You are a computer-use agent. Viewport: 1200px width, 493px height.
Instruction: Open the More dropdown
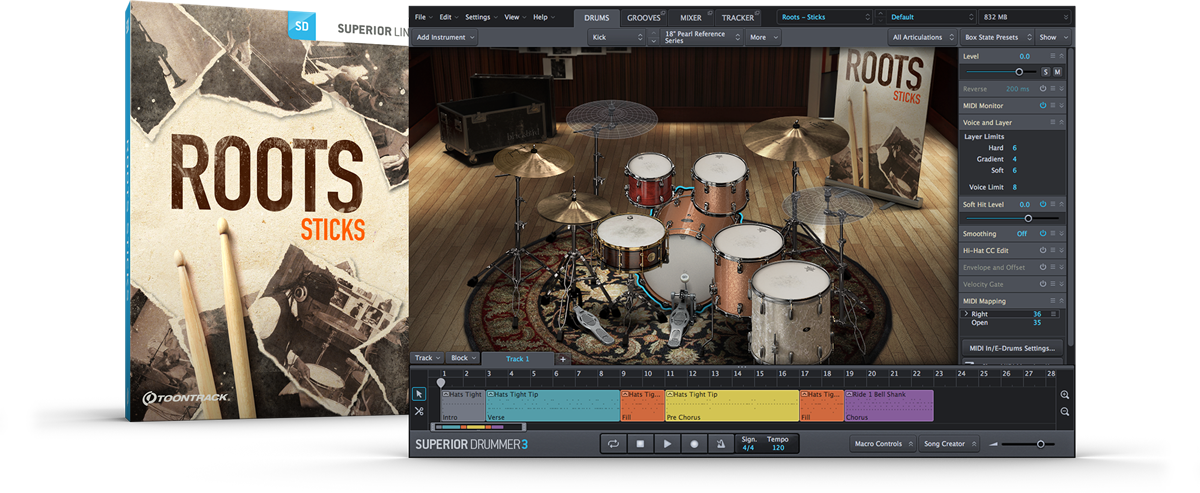pyautogui.click(x=764, y=37)
